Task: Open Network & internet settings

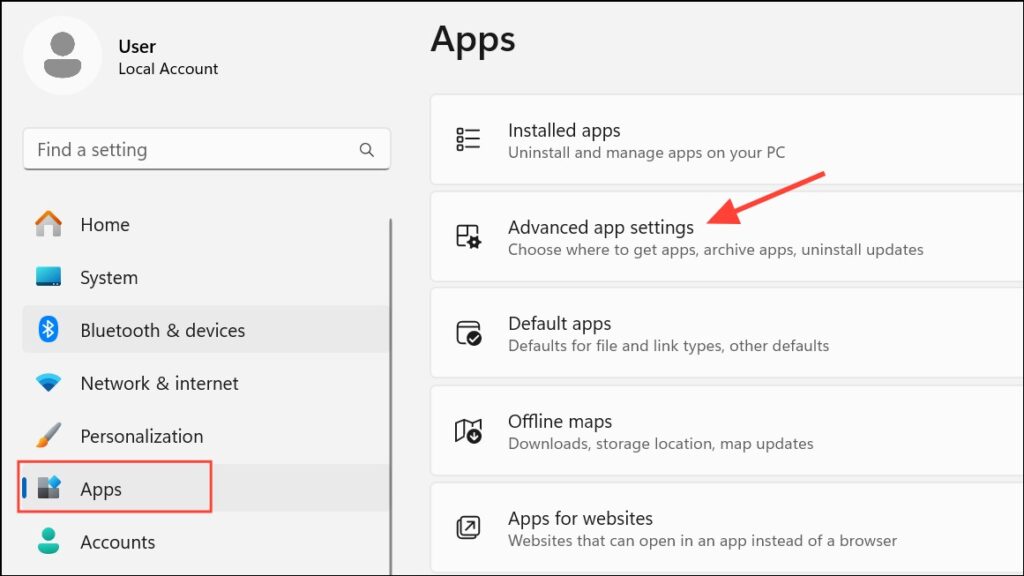Action: pos(206,383)
